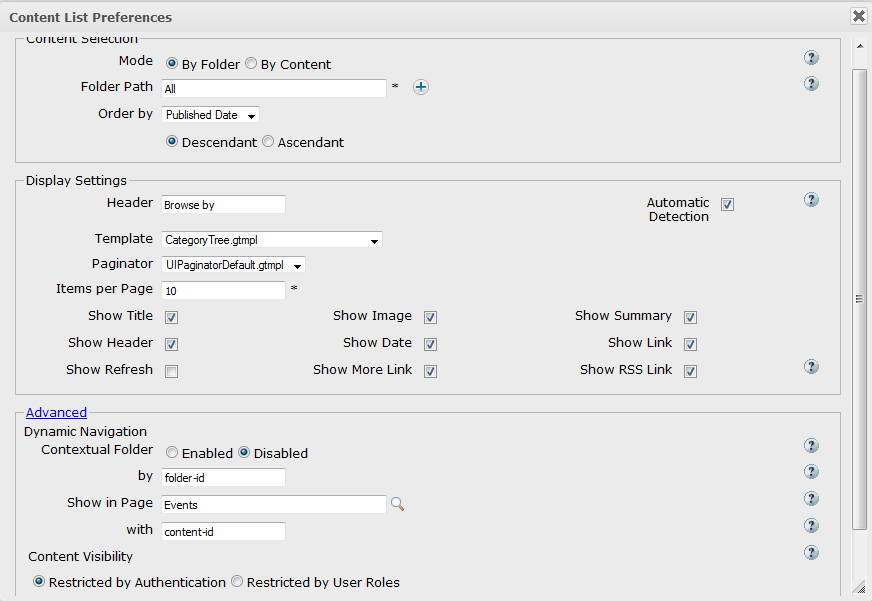Viewport: 872px width, 601px height.
Task: Click the Advanced link
Action: click(x=56, y=413)
